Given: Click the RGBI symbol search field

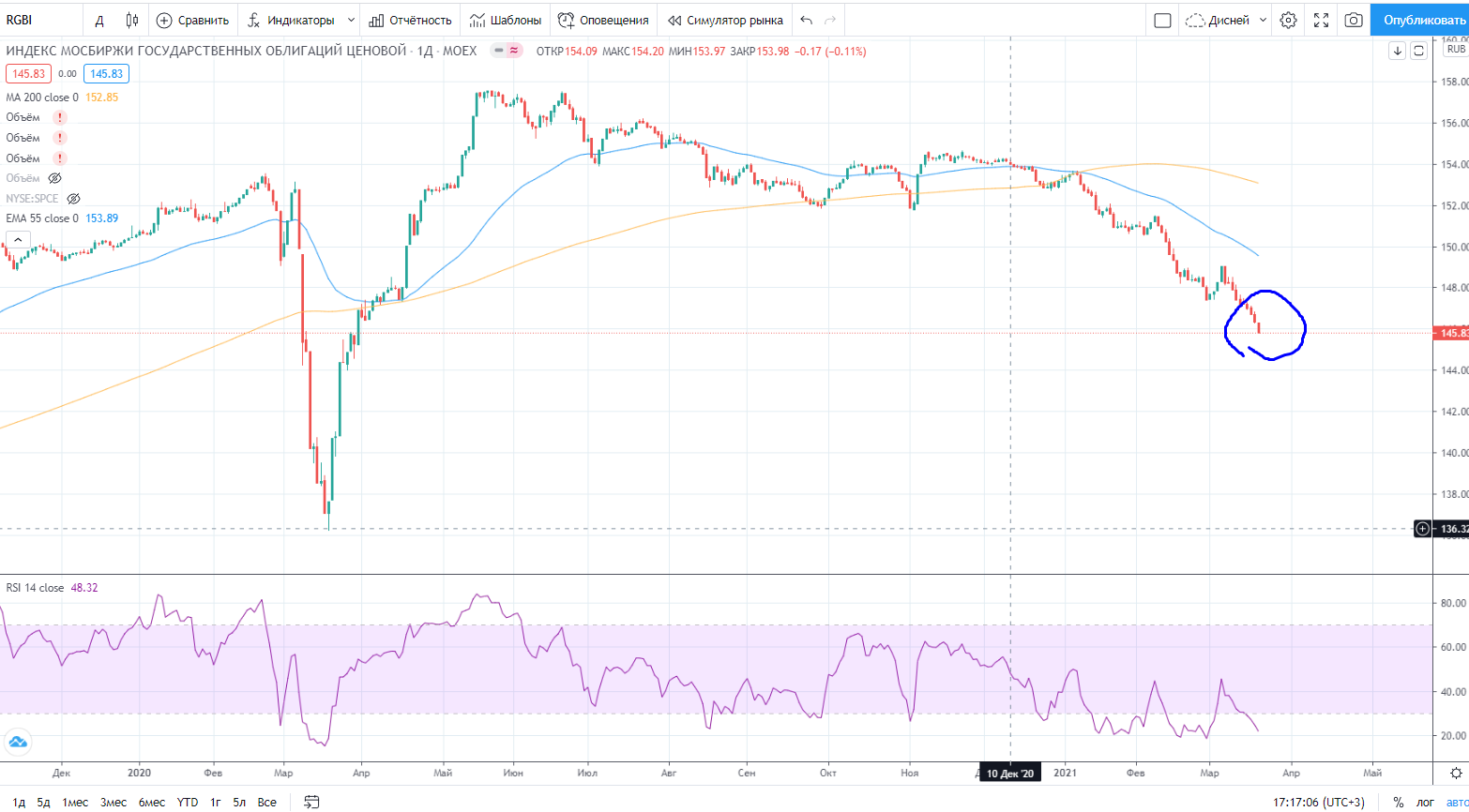Looking at the screenshot, I should point(38,20).
